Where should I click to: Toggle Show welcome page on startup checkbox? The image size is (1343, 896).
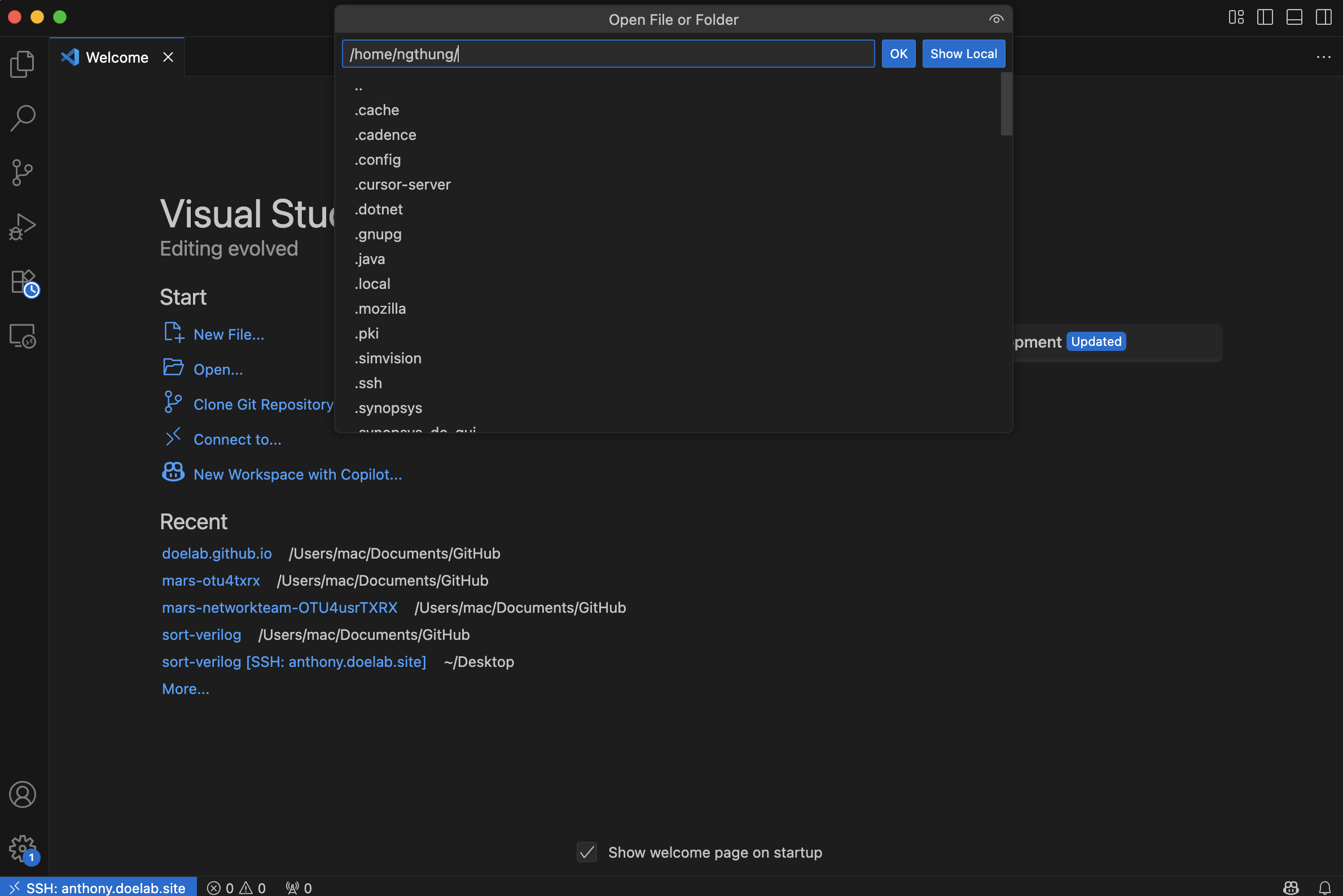(587, 853)
